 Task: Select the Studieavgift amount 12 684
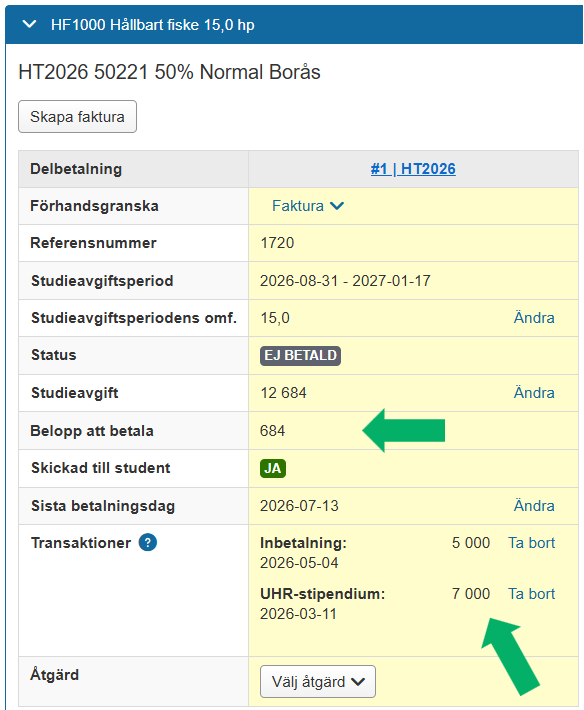pyautogui.click(x=283, y=393)
